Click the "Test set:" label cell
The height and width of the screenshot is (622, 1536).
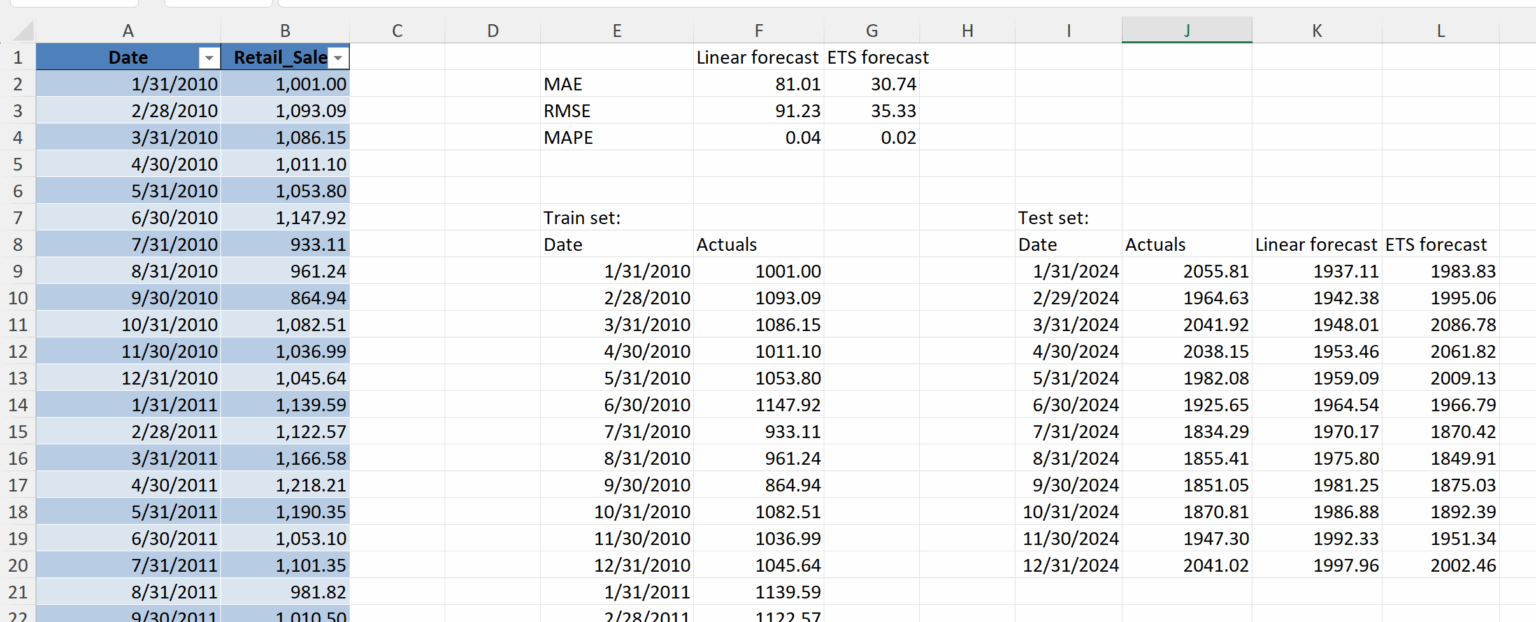[1053, 218]
